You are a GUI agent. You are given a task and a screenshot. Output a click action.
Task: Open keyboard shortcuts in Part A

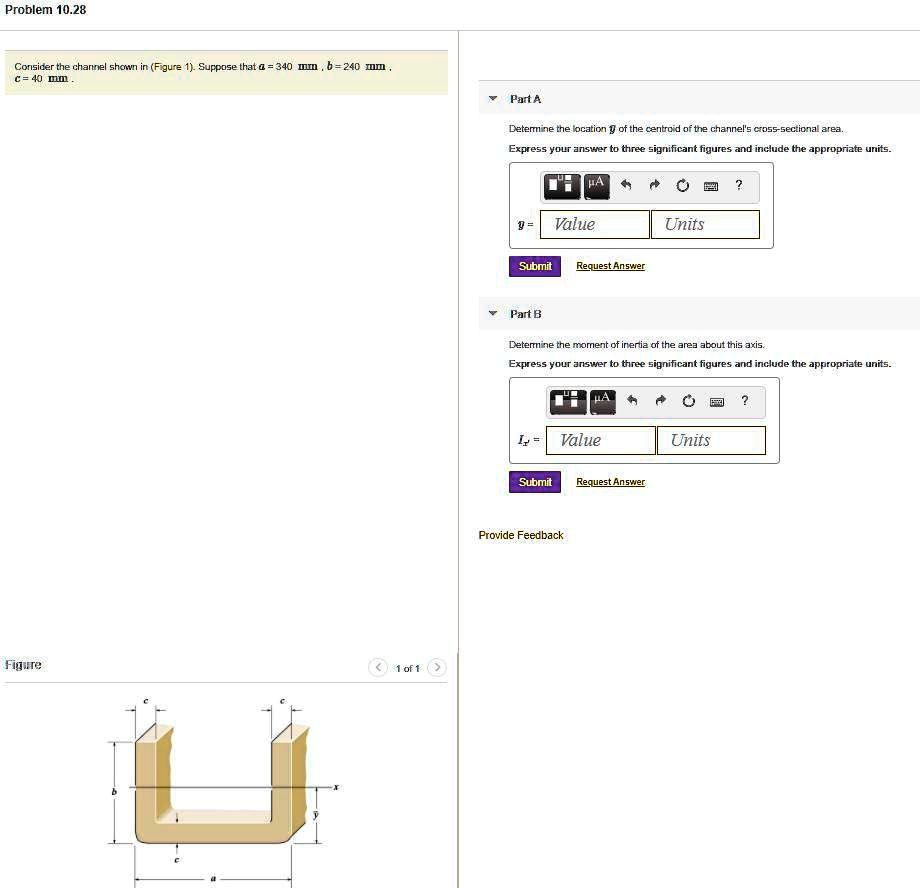coord(711,187)
